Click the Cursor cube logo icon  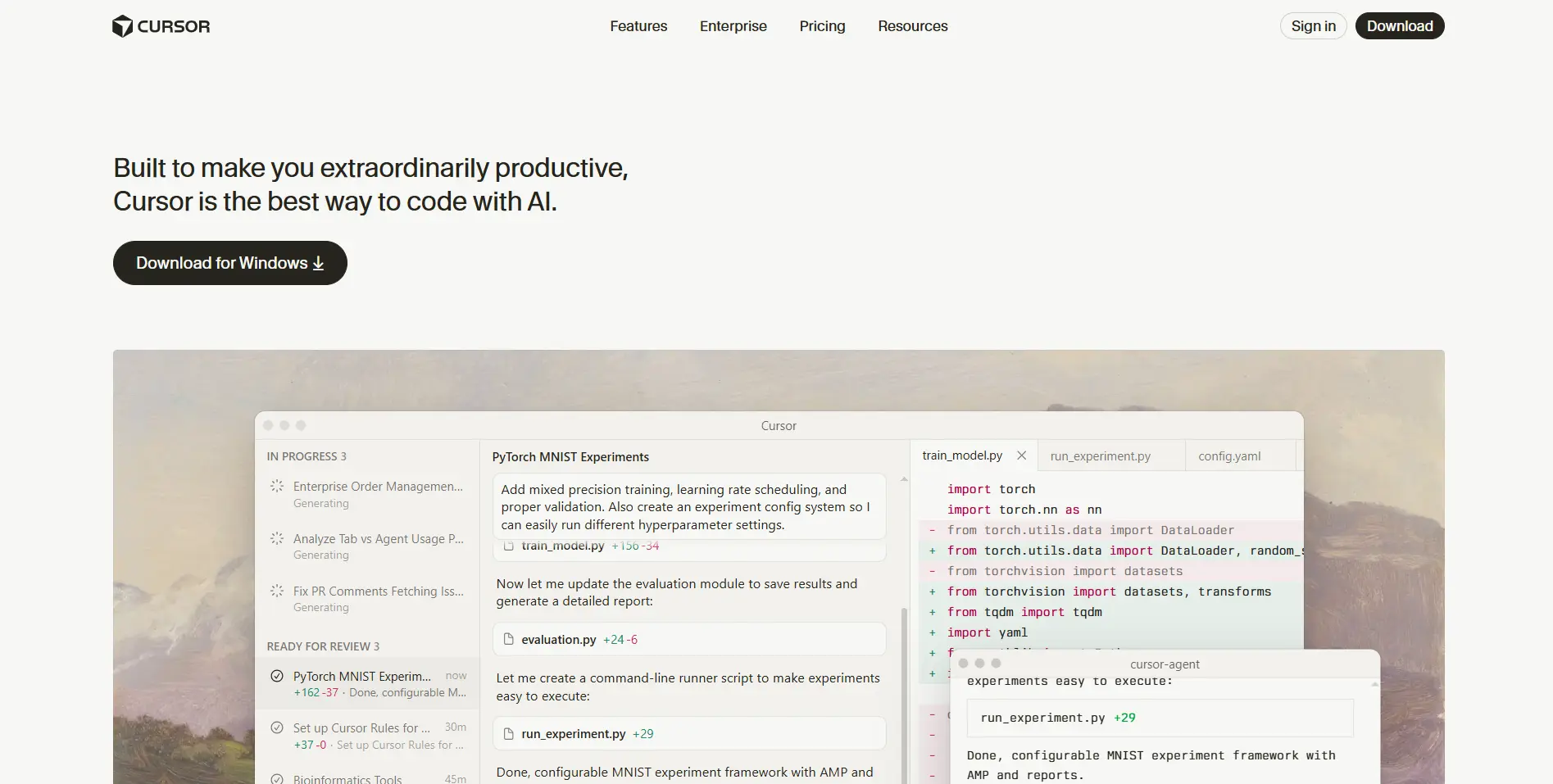coord(122,26)
